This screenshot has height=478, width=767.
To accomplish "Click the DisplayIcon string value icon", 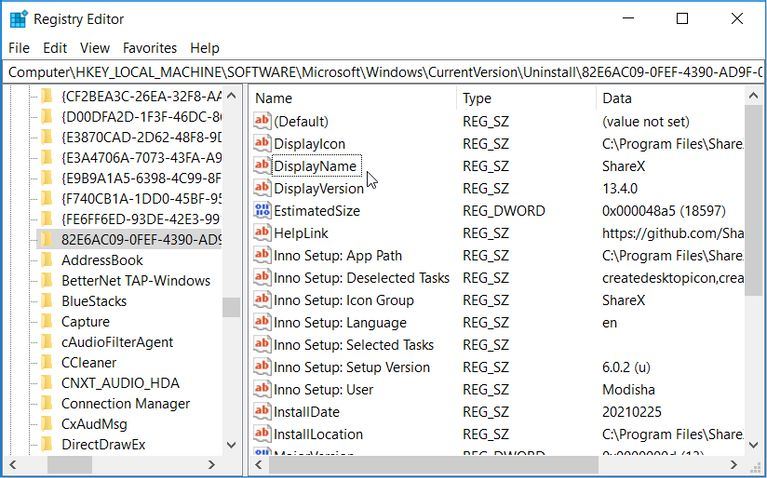I will point(262,144).
